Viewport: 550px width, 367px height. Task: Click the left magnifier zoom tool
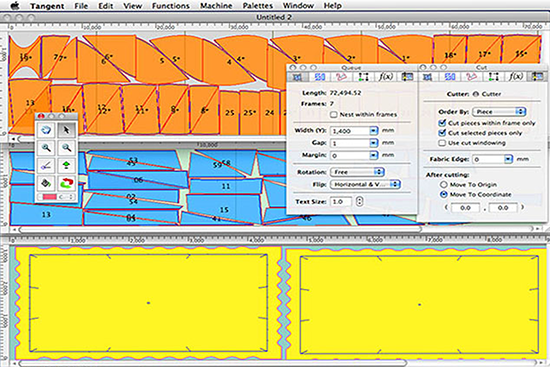[x=46, y=148]
